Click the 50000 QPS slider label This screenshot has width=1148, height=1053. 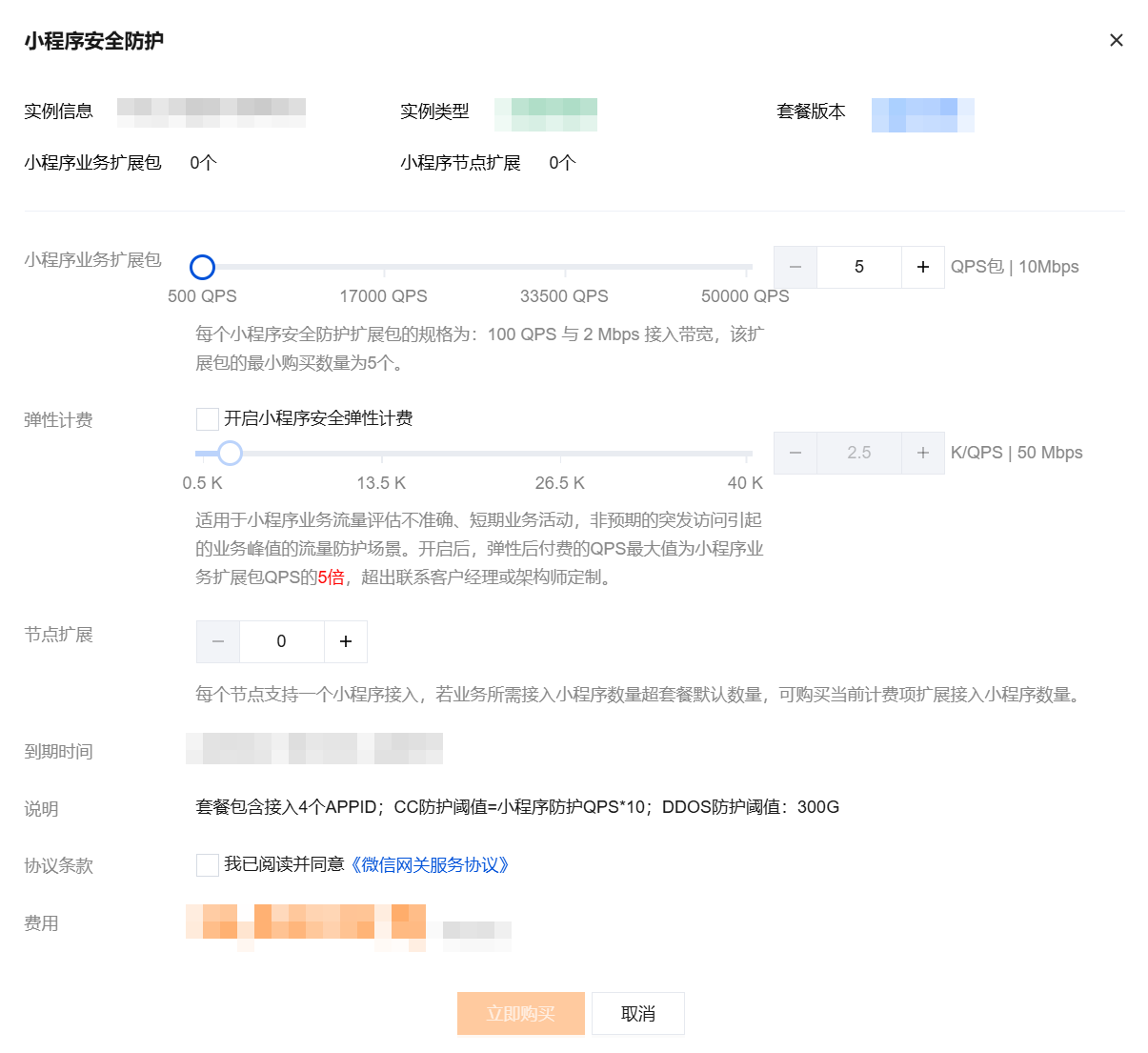point(745,296)
